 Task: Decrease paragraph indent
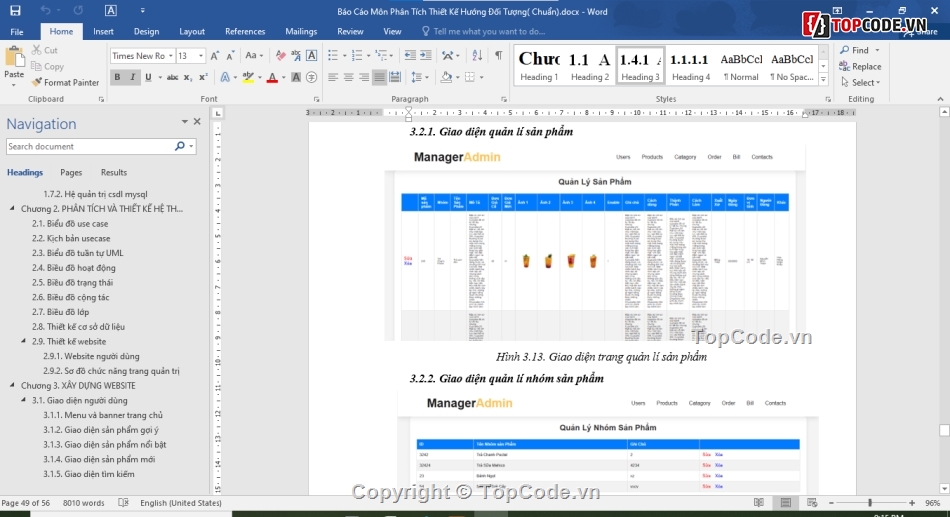(x=410, y=56)
